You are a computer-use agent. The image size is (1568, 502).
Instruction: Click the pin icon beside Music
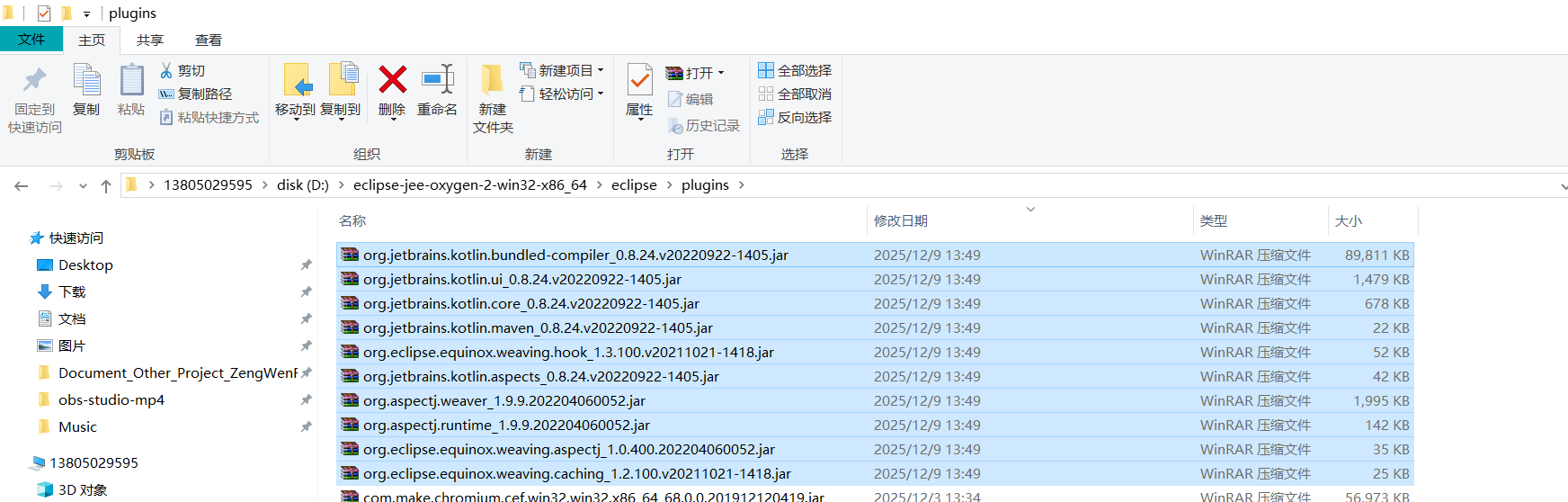[306, 426]
